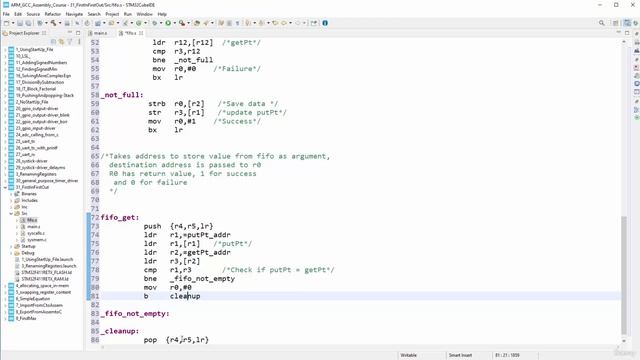Click the search magnifier icon at top right
Viewport: 640px width, 360px height.
[x=602, y=23]
